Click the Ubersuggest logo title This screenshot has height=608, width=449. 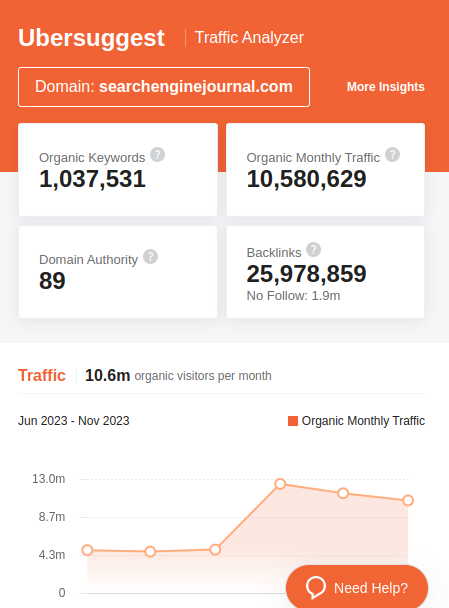[92, 38]
